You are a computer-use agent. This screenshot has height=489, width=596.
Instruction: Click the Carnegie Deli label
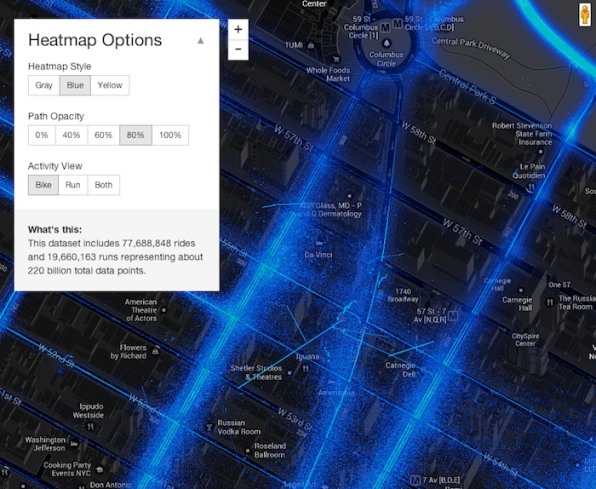[x=400, y=370]
